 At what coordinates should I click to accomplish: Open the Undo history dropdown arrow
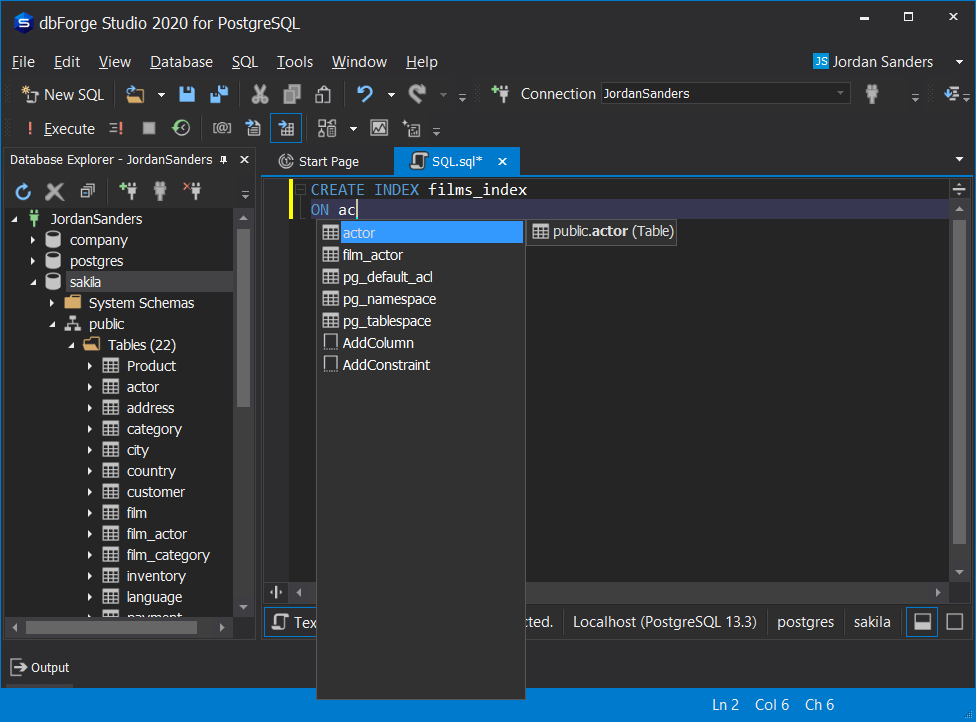coord(391,95)
